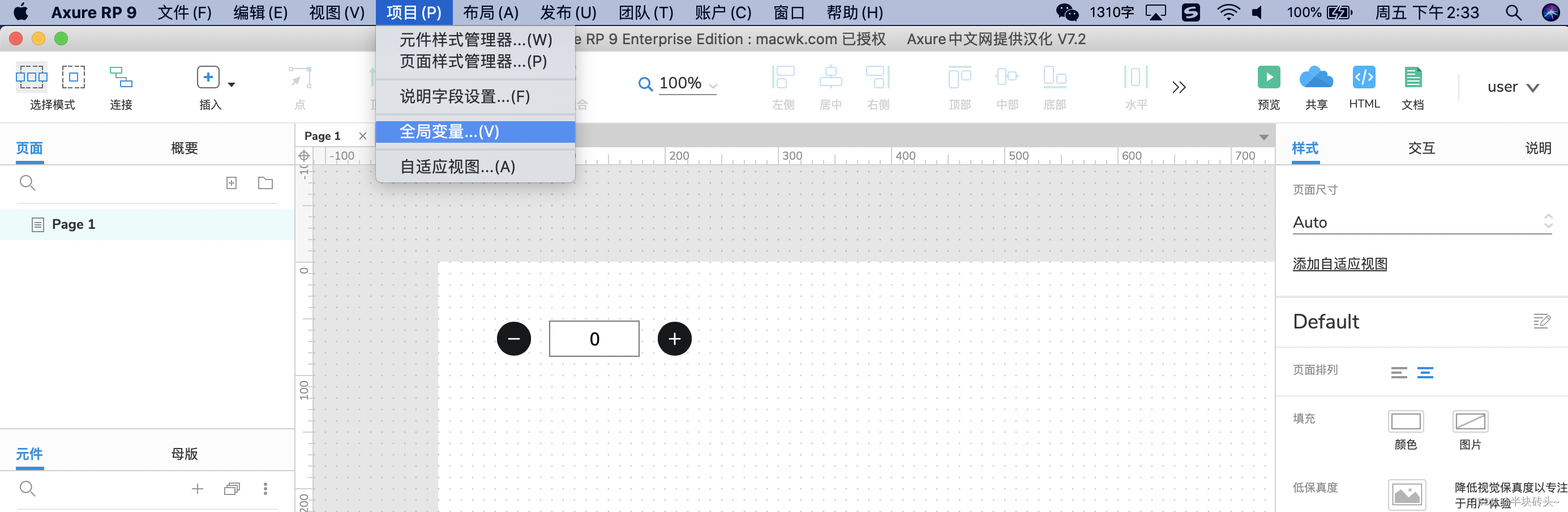This screenshot has width=1568, height=512.
Task: Distribute horizontally (水平) icon
Action: [1136, 78]
